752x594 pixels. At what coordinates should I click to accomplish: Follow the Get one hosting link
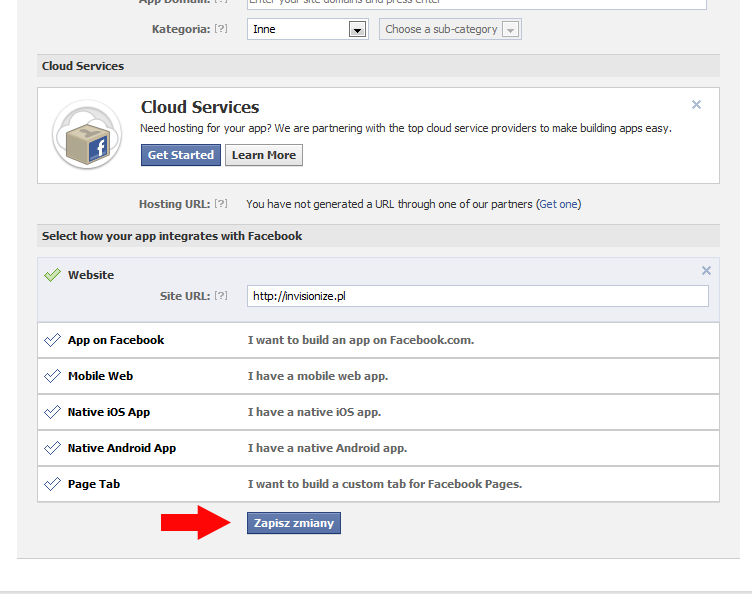559,204
